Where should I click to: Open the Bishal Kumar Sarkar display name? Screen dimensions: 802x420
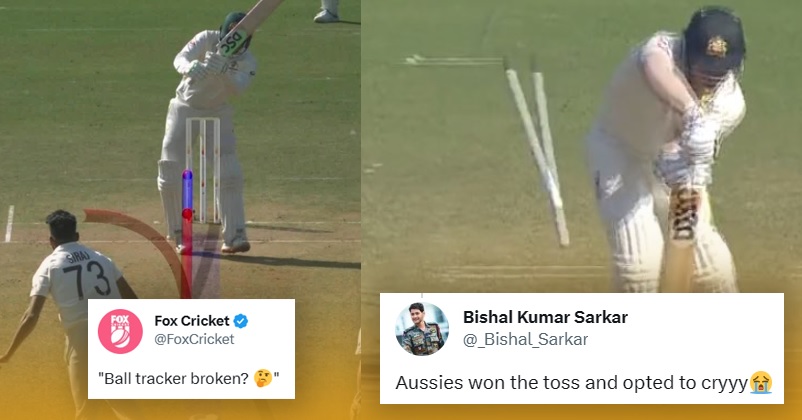click(545, 317)
